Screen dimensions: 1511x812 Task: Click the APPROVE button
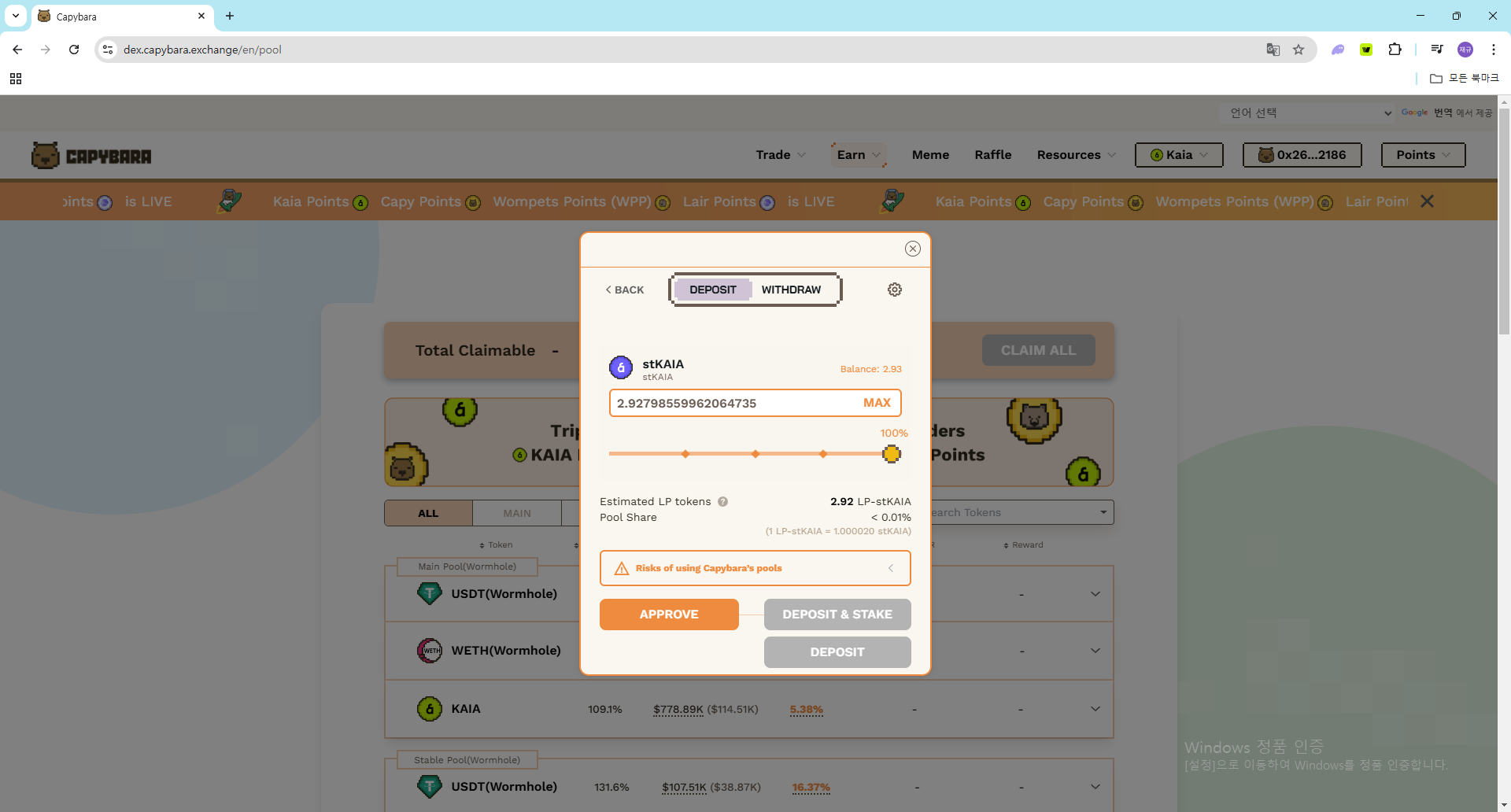point(669,615)
